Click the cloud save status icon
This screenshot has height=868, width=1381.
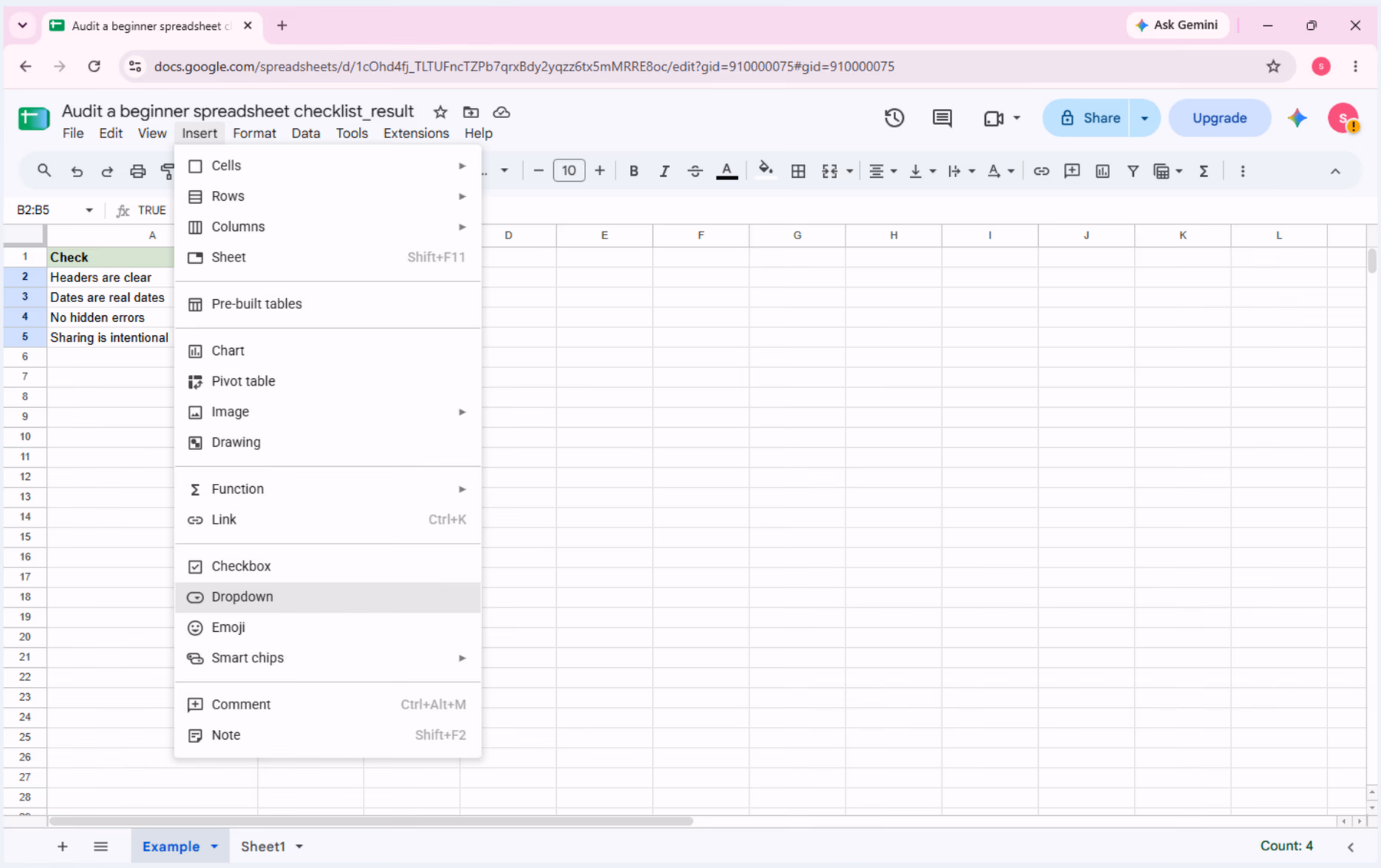[502, 112]
